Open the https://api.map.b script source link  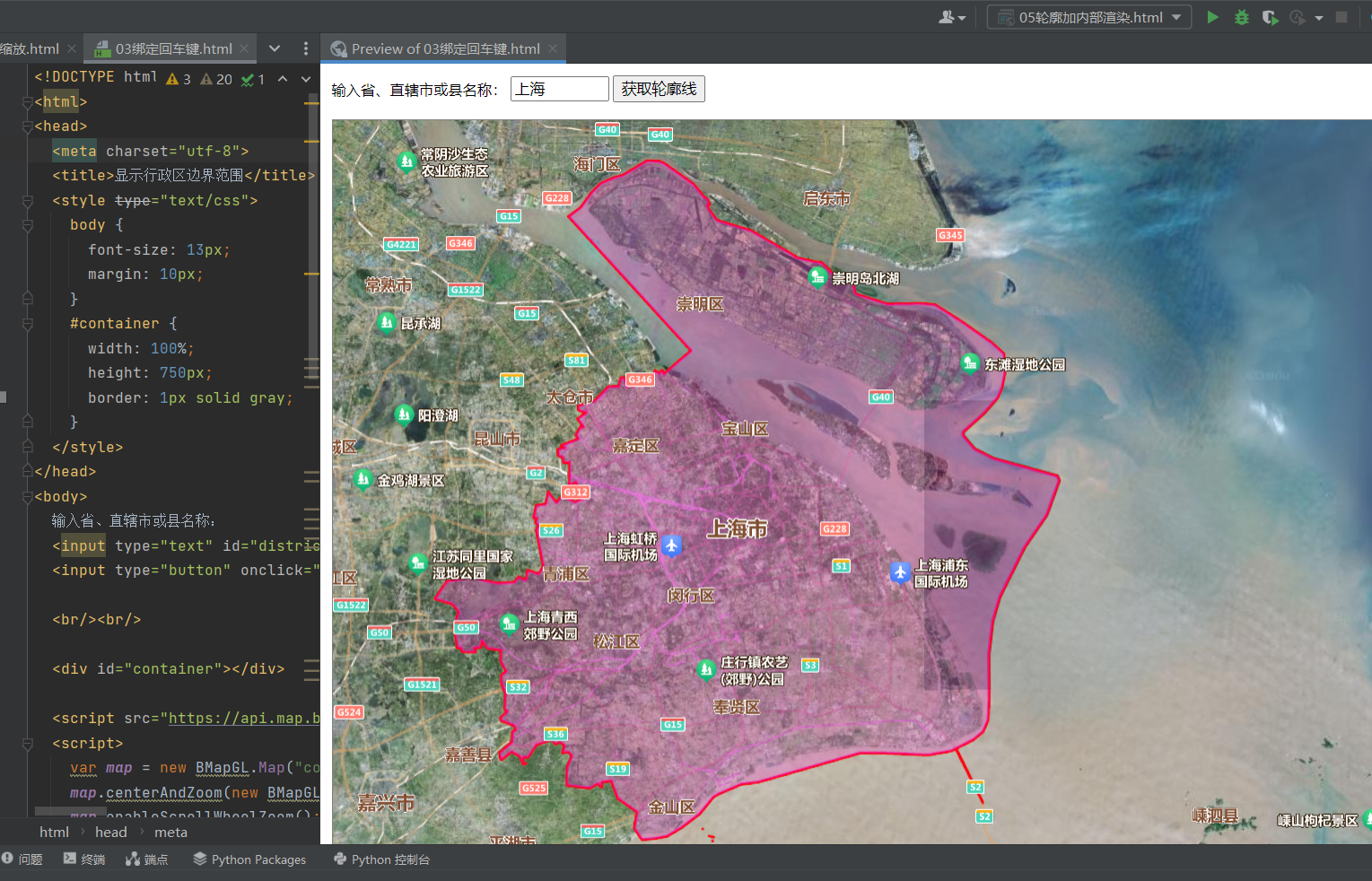point(244,718)
